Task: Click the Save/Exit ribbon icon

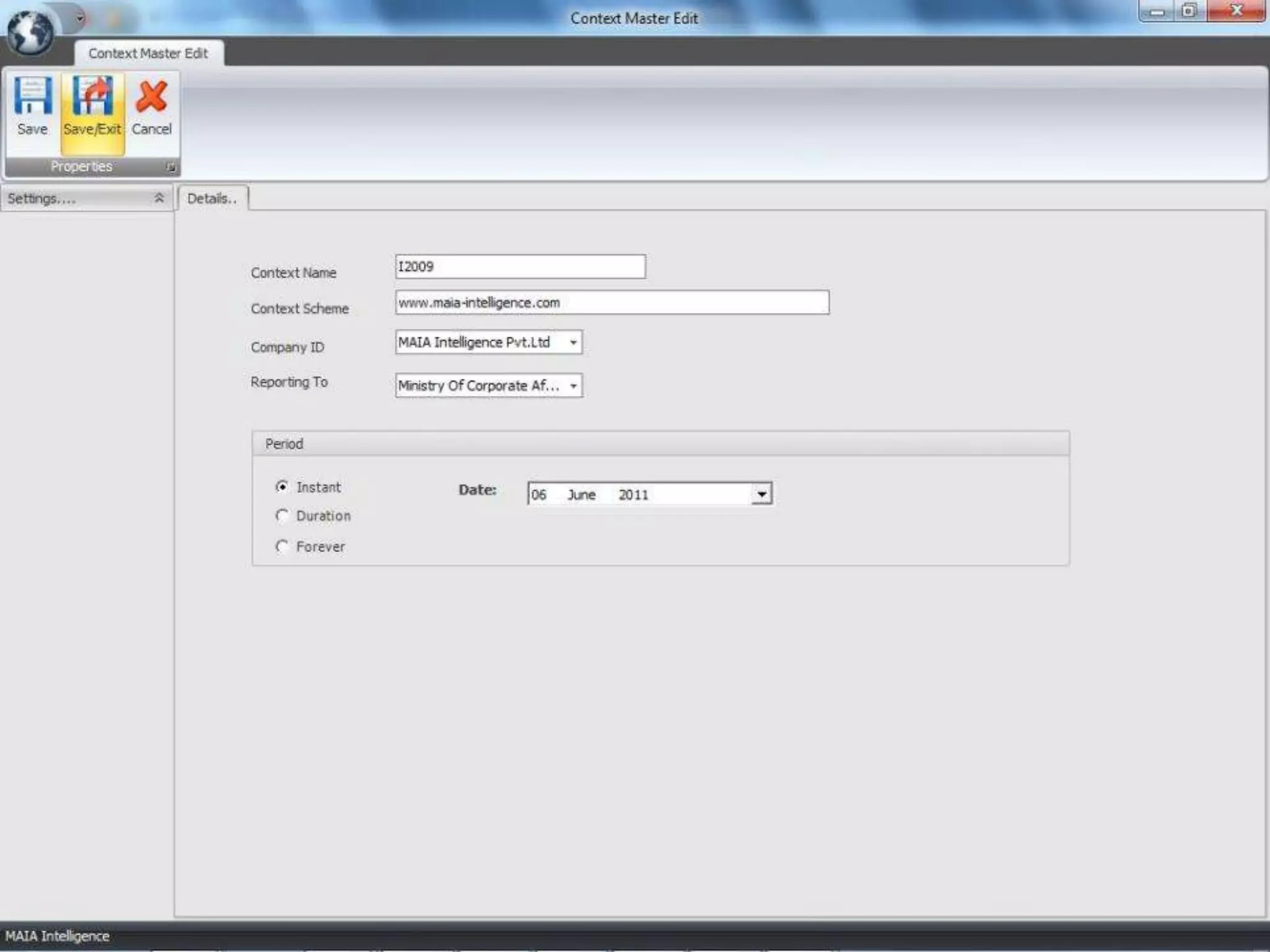Action: coord(92,96)
